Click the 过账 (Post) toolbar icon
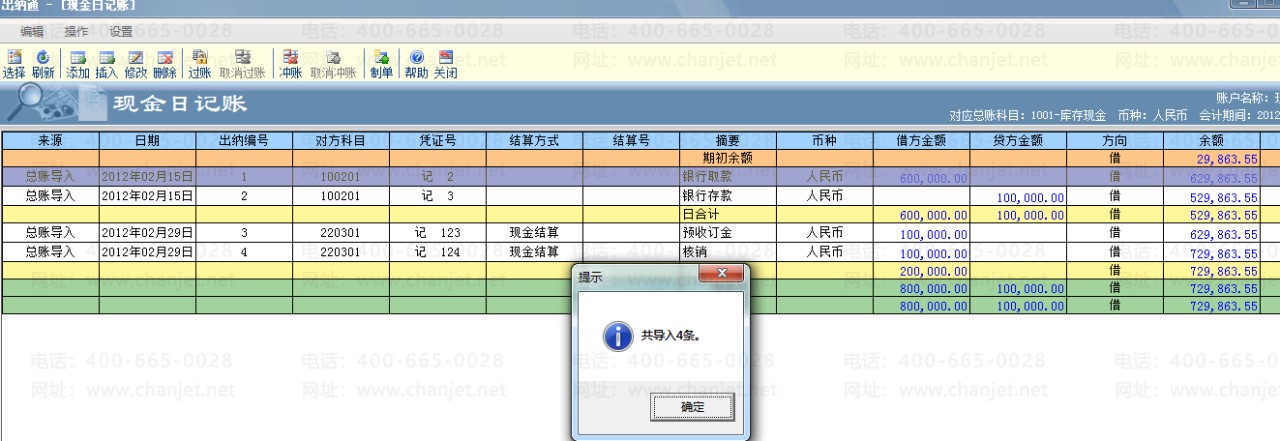 point(200,64)
